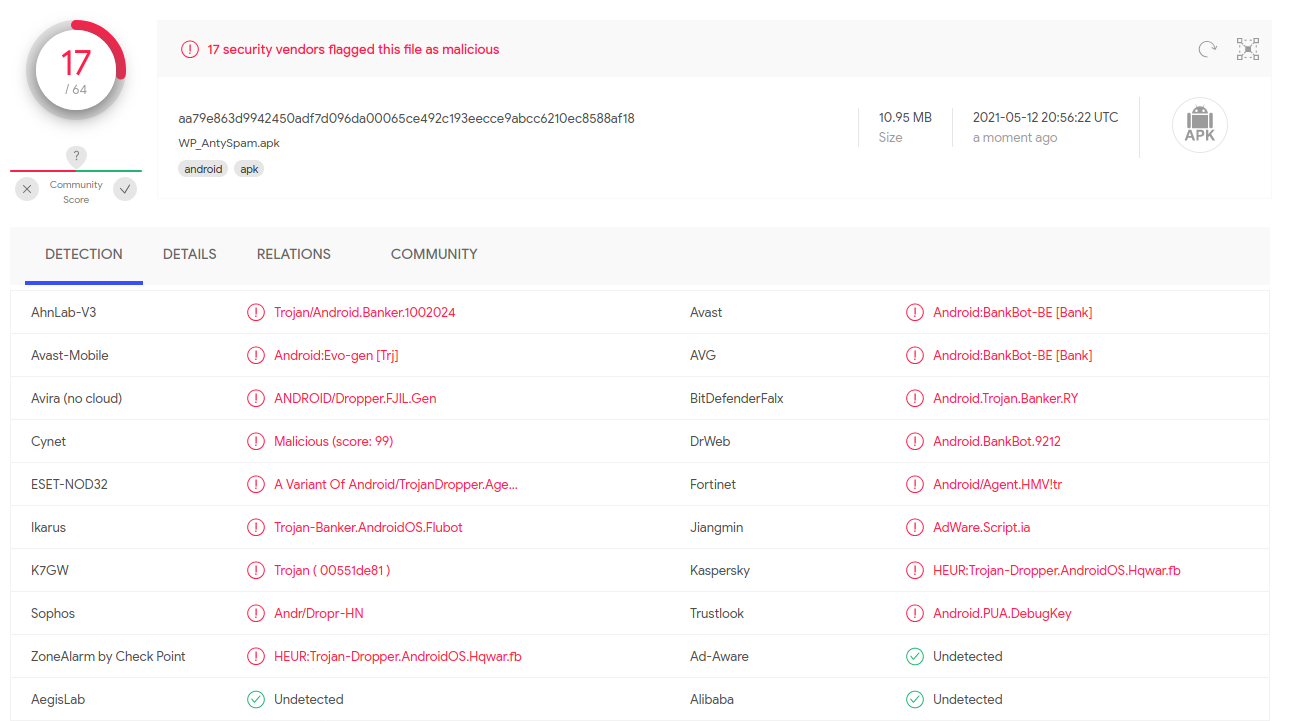1291x721 pixels.
Task: Click the WP_AntySpam.apk file name
Action: [x=229, y=143]
